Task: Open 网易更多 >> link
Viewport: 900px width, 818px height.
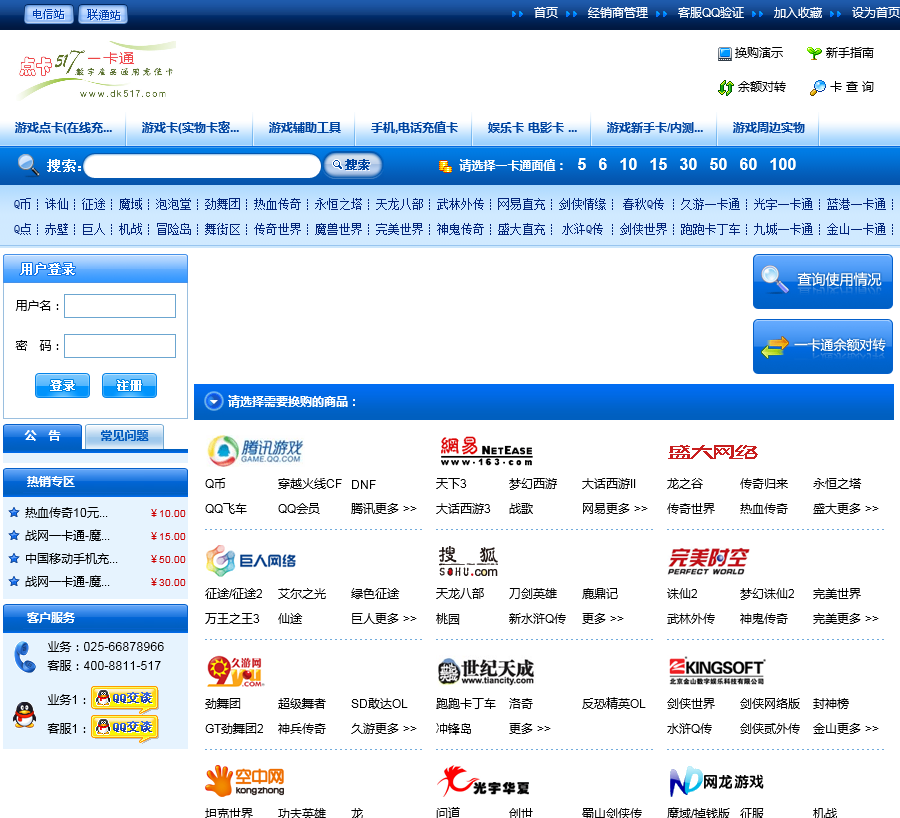Action: (614, 509)
